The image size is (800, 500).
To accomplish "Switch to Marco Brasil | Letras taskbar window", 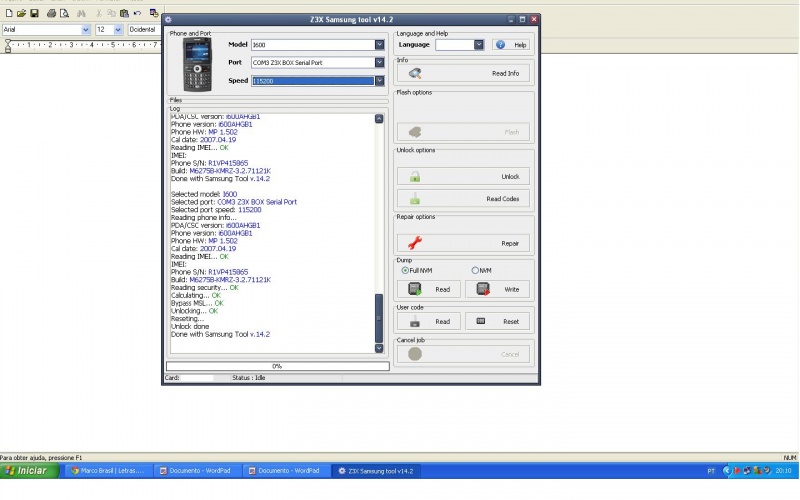I will pyautogui.click(x=108, y=470).
